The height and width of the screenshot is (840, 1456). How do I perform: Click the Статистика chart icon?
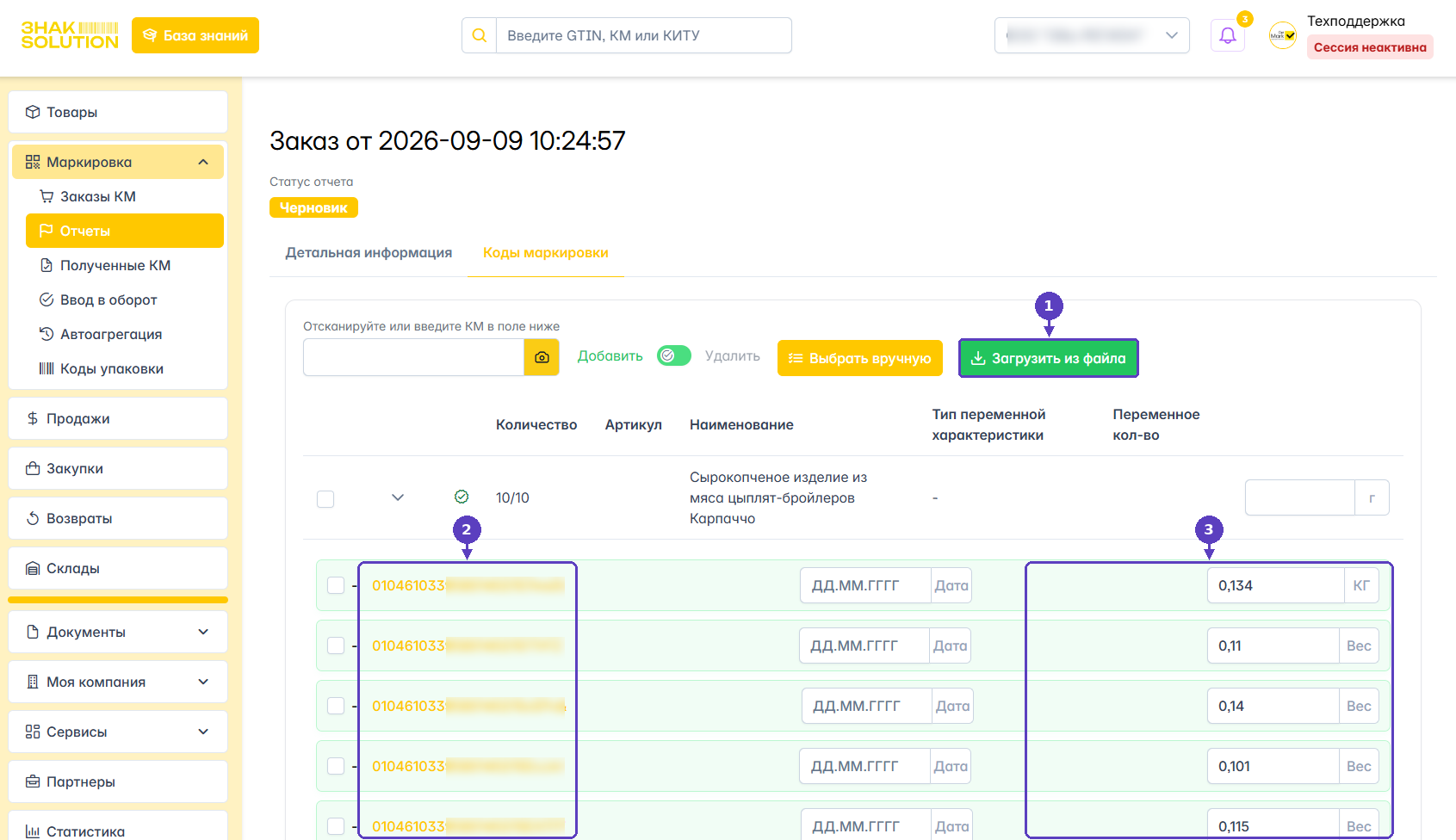pyautogui.click(x=33, y=831)
